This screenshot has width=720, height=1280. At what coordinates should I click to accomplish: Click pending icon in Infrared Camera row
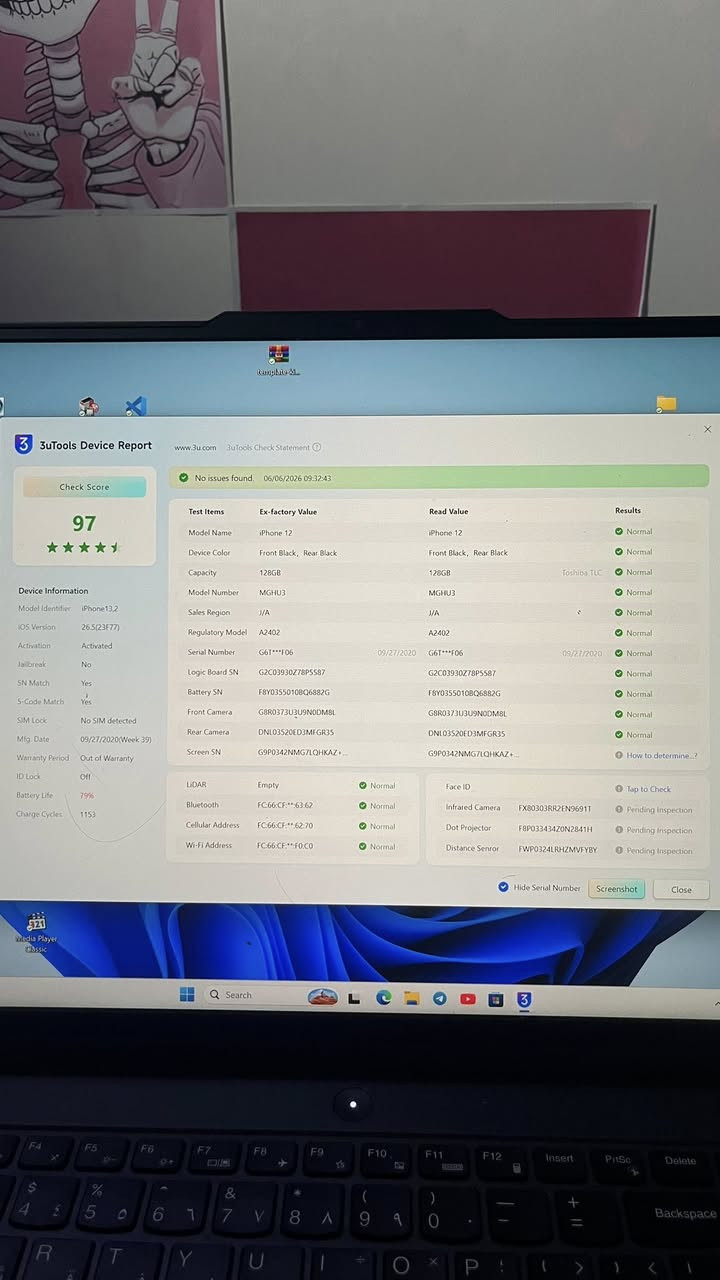coord(619,810)
